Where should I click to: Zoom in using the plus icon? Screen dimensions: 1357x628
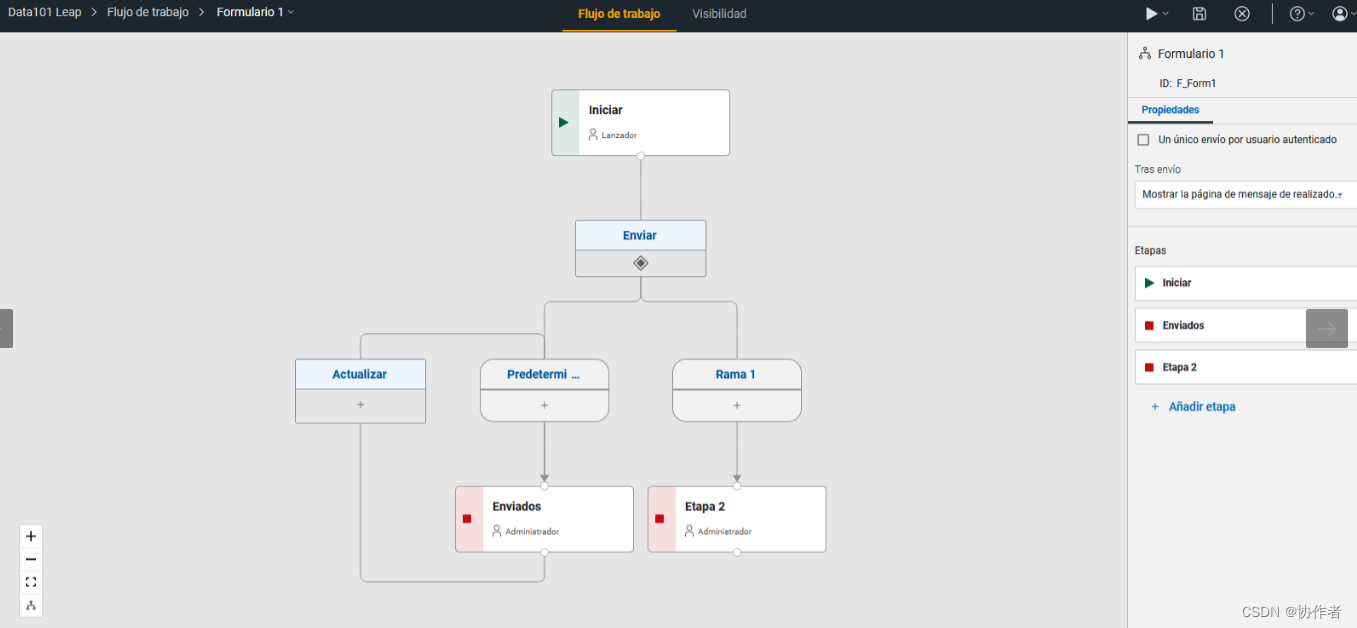coord(31,536)
